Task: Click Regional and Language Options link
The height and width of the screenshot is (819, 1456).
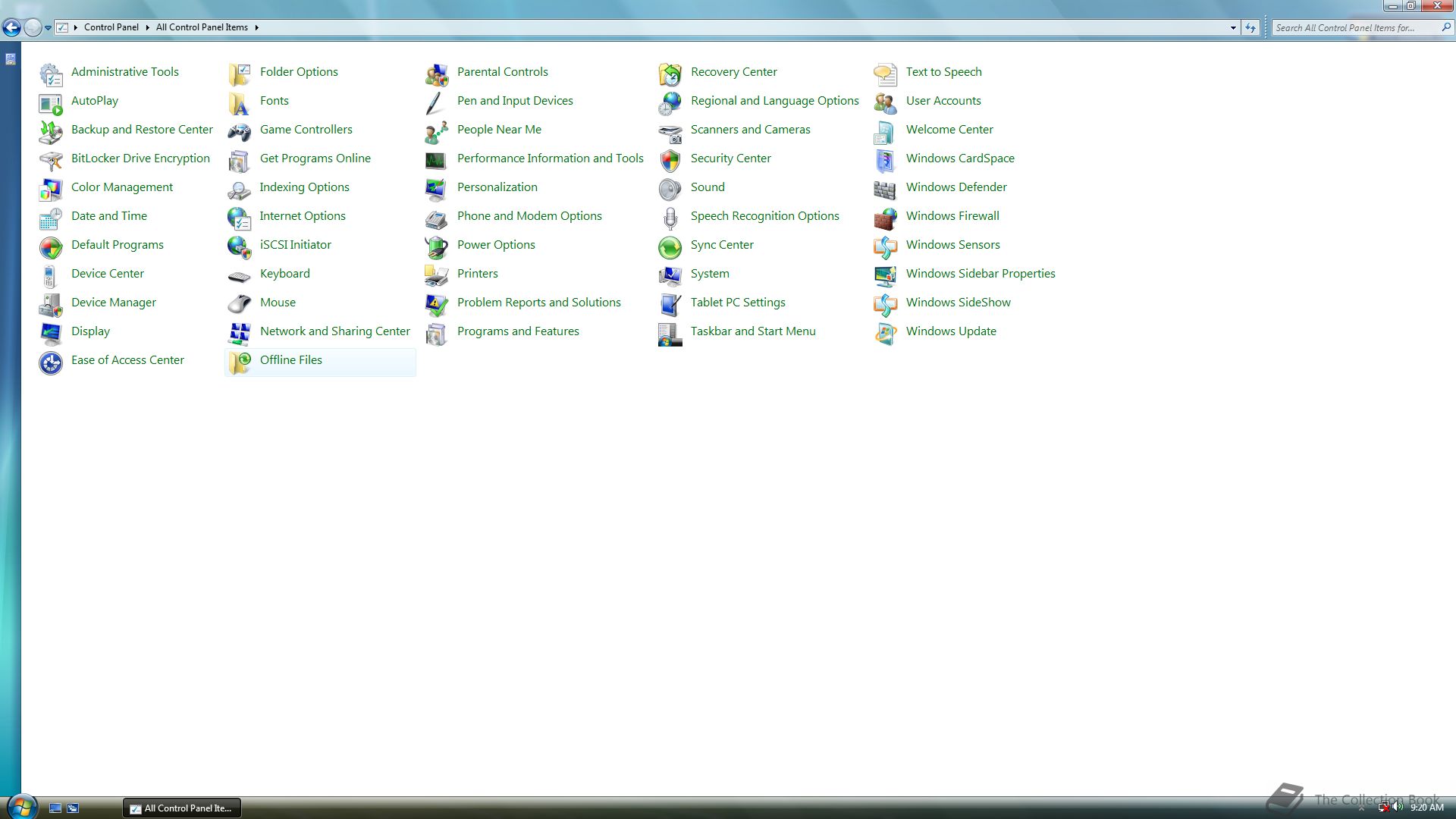Action: pyautogui.click(x=775, y=100)
